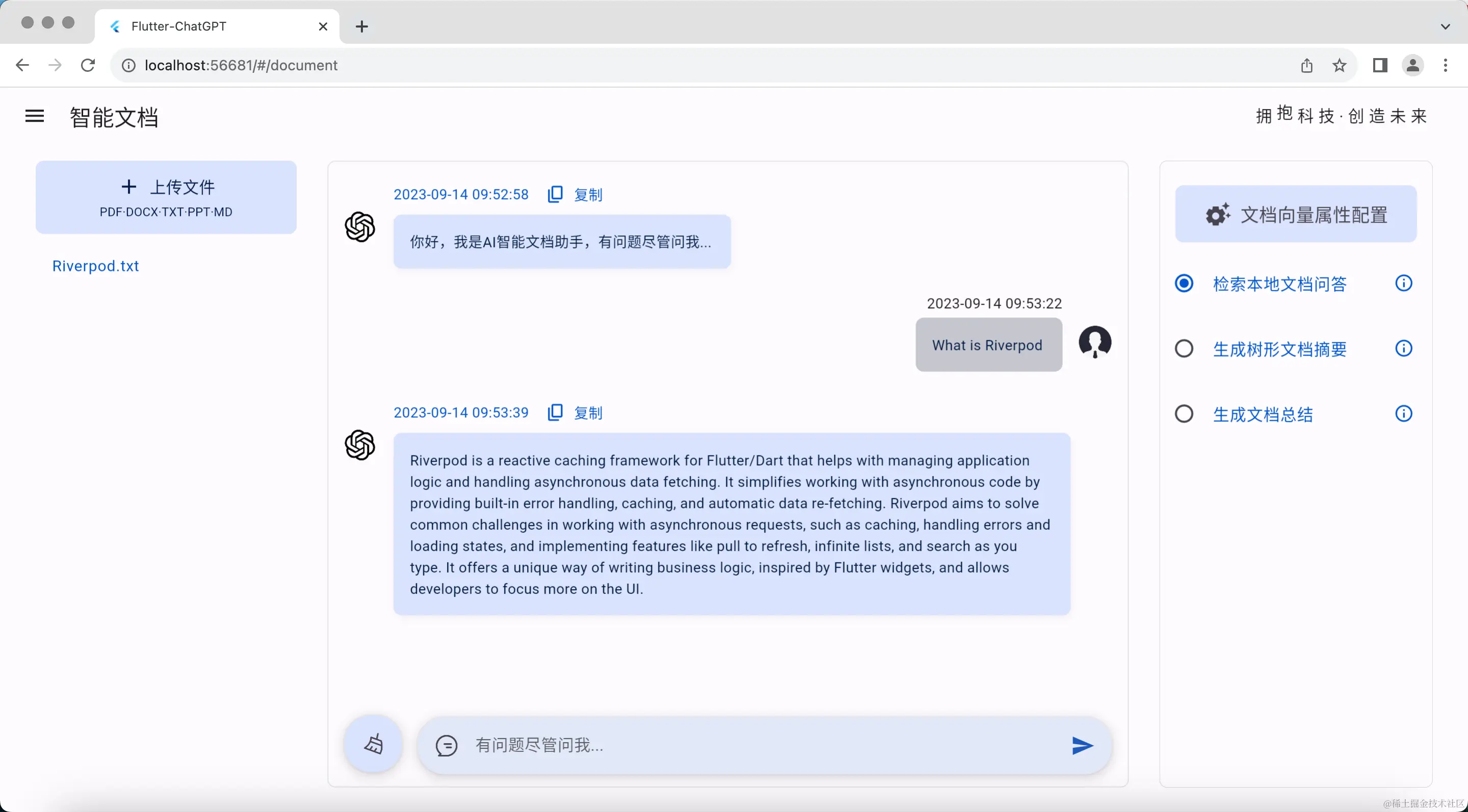Open the Riverpod.txt document link
Image resolution: width=1468 pixels, height=812 pixels.
[x=95, y=265]
